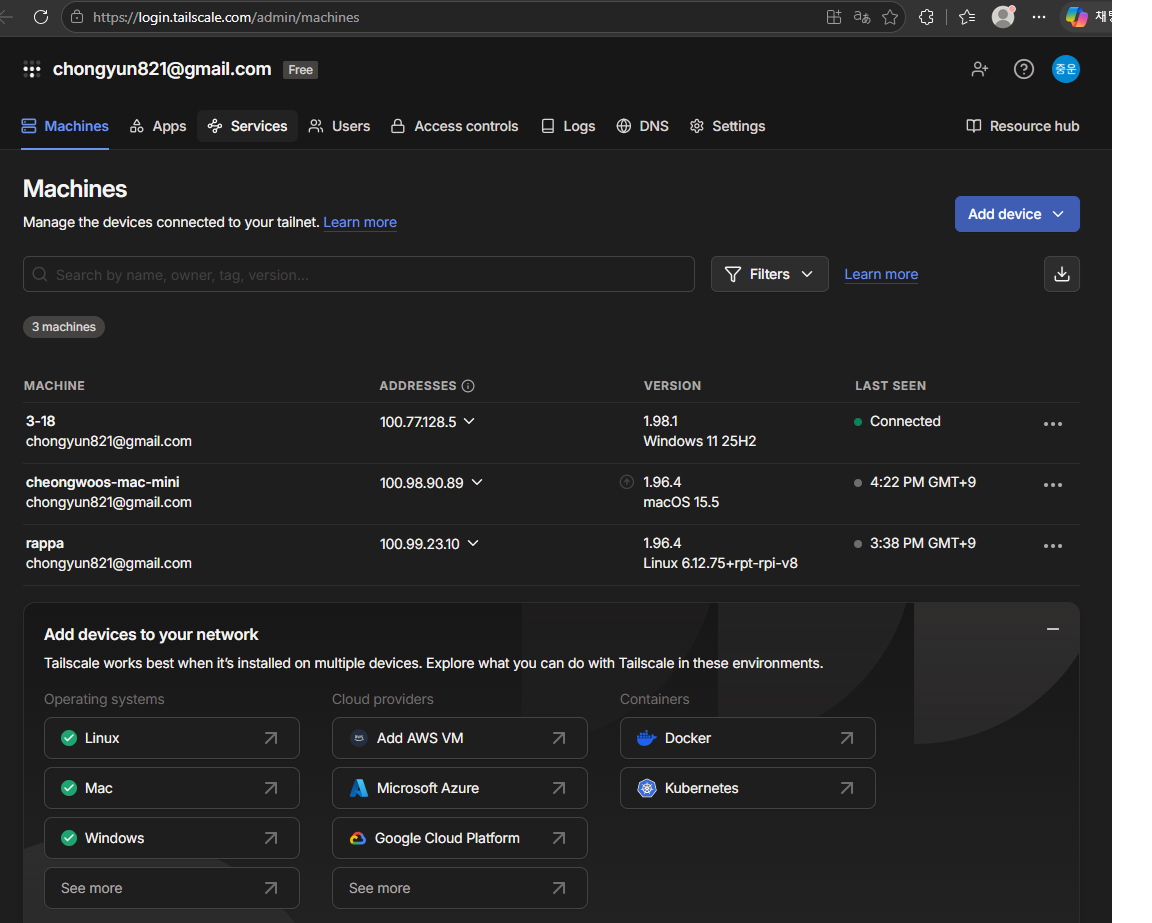Click the user avatar in top right
Viewport: 1152px width, 923px height.
1065,69
